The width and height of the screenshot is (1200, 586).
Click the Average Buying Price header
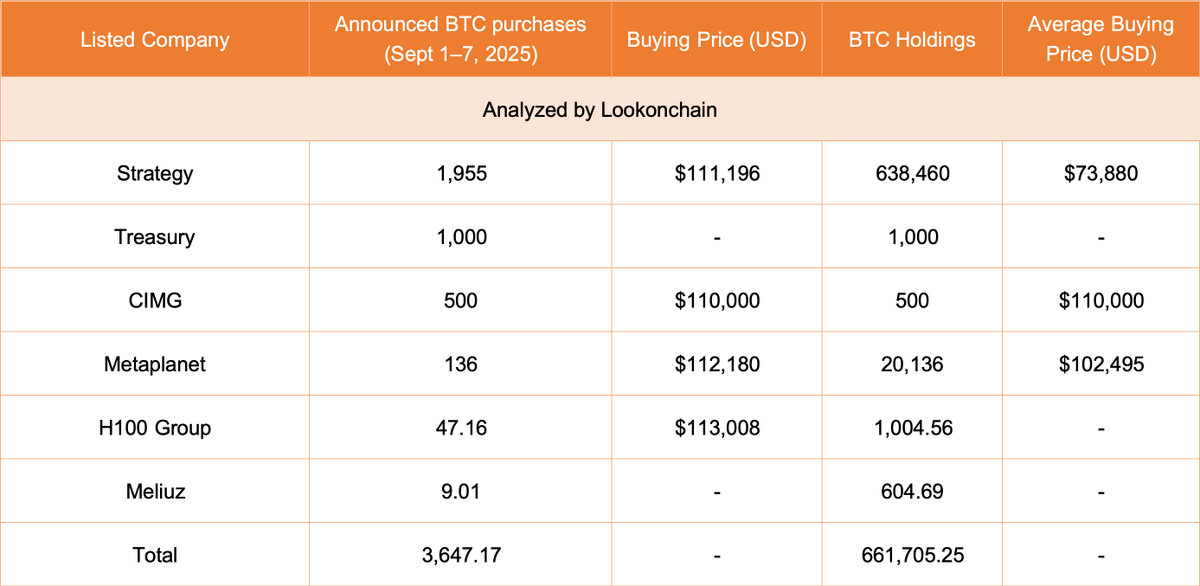pyautogui.click(x=1100, y=40)
